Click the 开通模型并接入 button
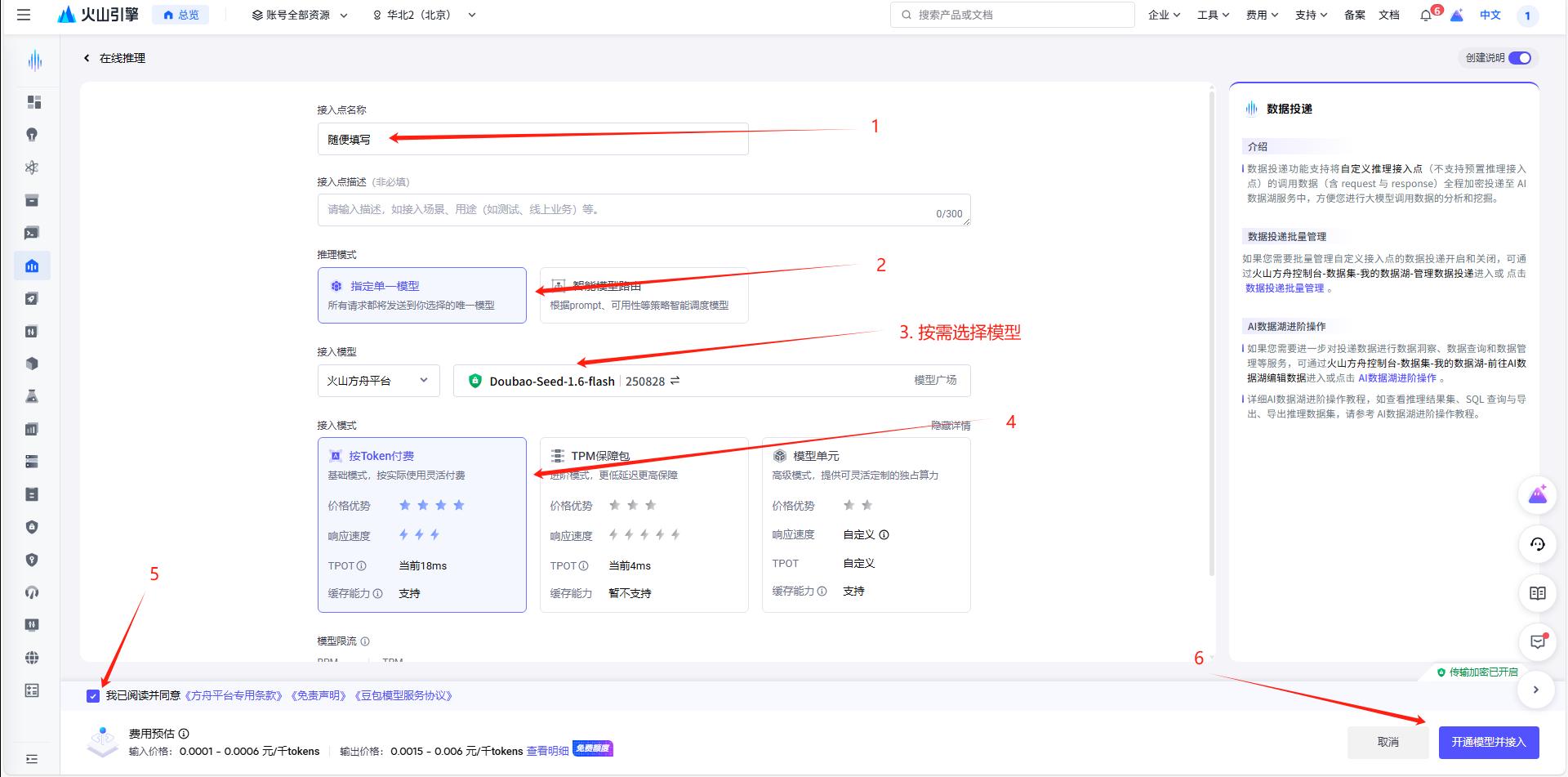This screenshot has height=777, width=1568. pyautogui.click(x=1489, y=742)
